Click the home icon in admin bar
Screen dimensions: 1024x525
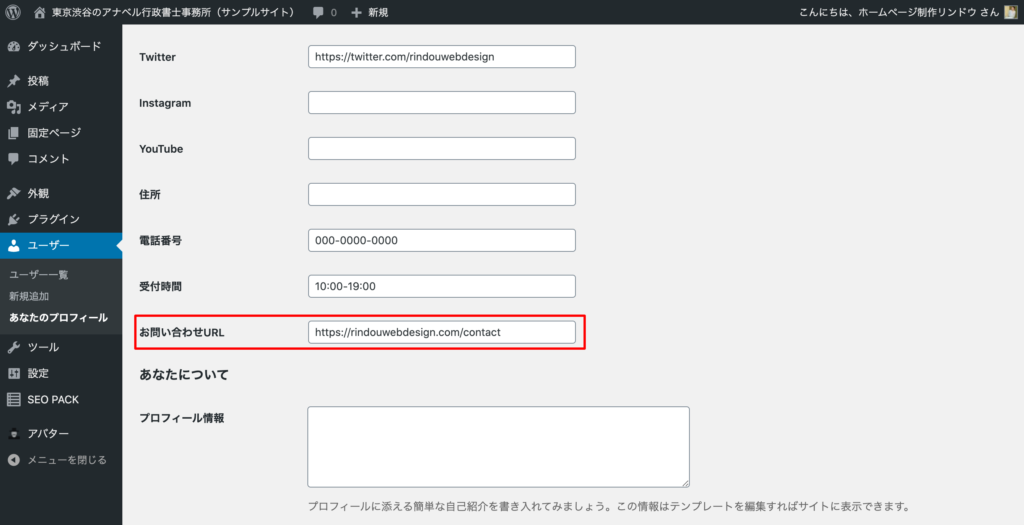[x=40, y=12]
